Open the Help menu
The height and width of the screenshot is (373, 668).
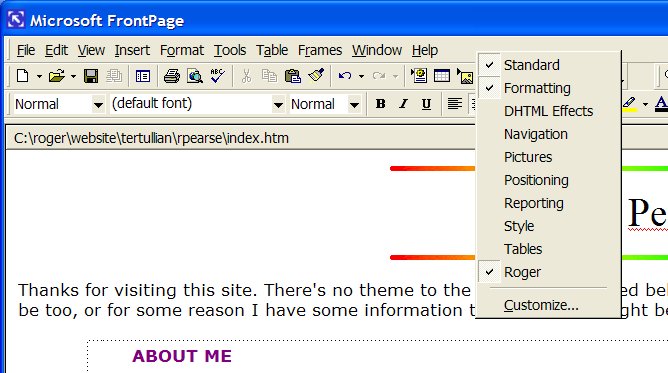pyautogui.click(x=425, y=50)
